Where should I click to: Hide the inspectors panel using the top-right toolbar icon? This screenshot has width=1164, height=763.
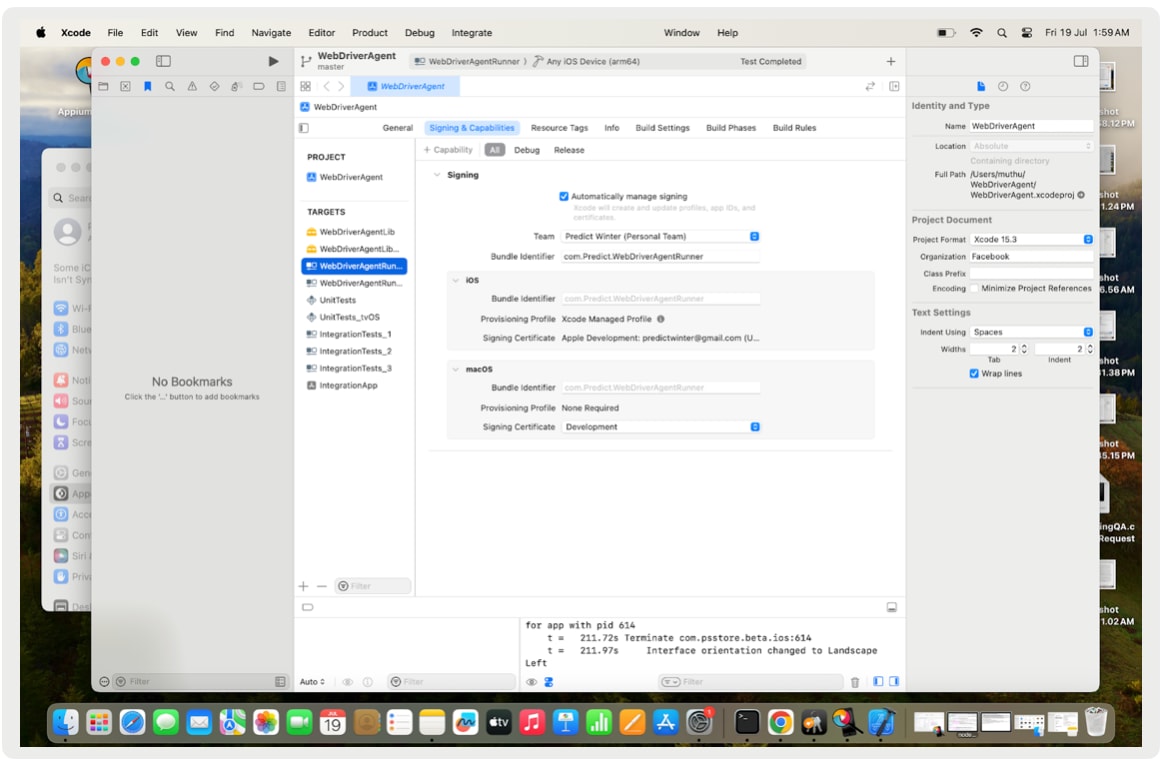point(1080,61)
